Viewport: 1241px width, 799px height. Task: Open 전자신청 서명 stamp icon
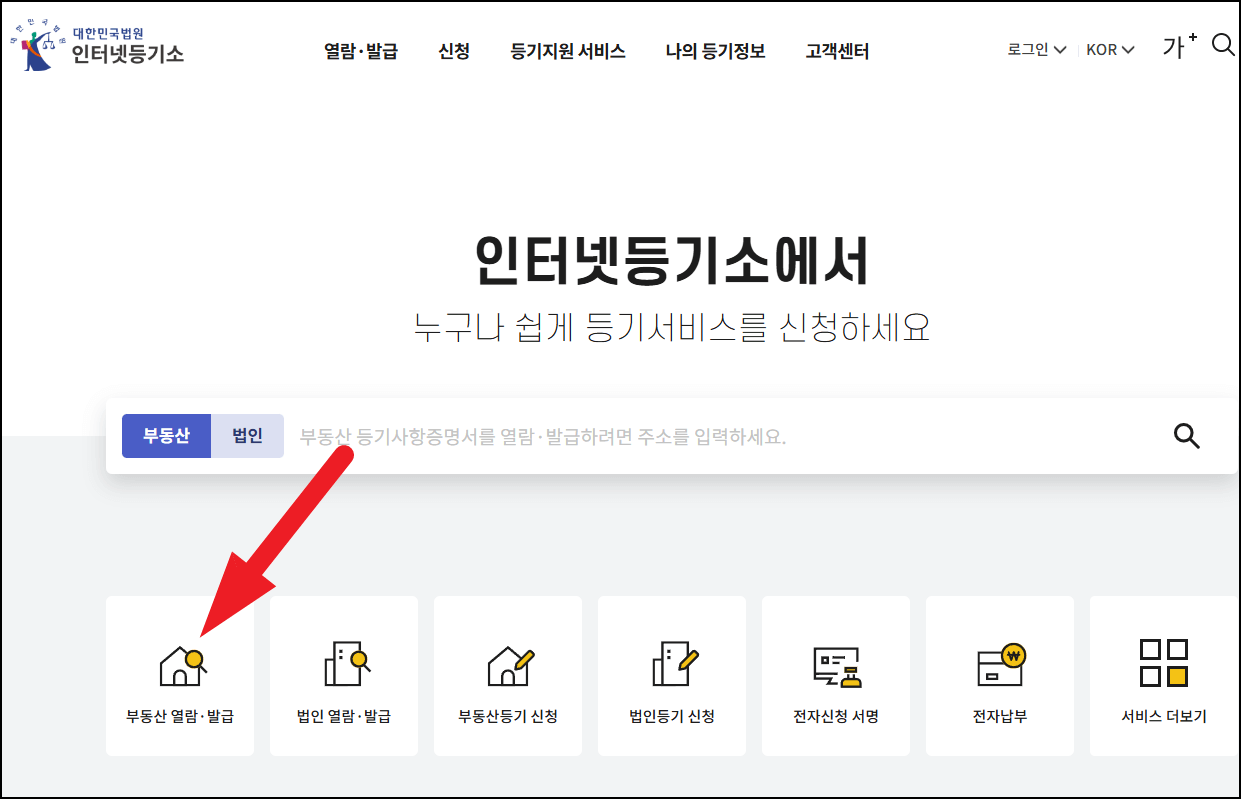tap(837, 667)
